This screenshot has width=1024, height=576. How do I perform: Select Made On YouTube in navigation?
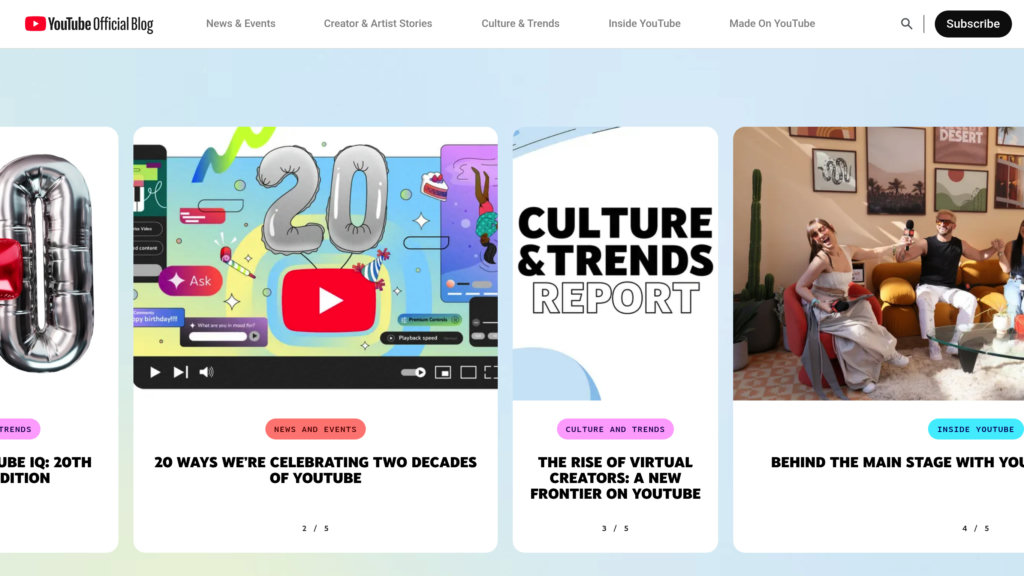point(771,24)
